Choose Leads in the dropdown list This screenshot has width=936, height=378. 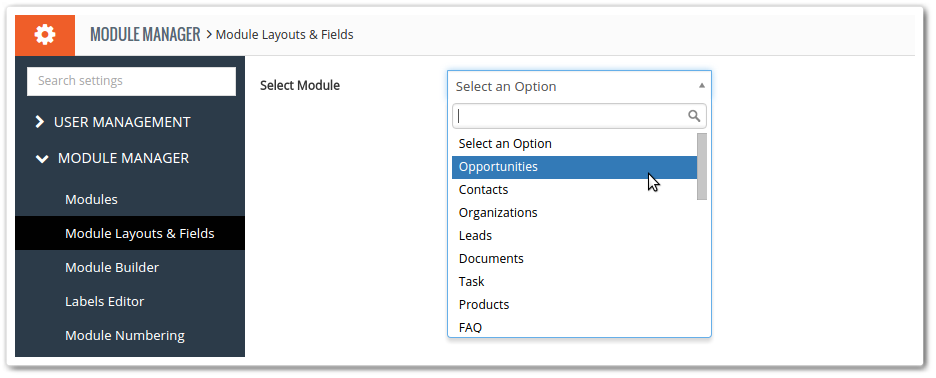(574, 236)
